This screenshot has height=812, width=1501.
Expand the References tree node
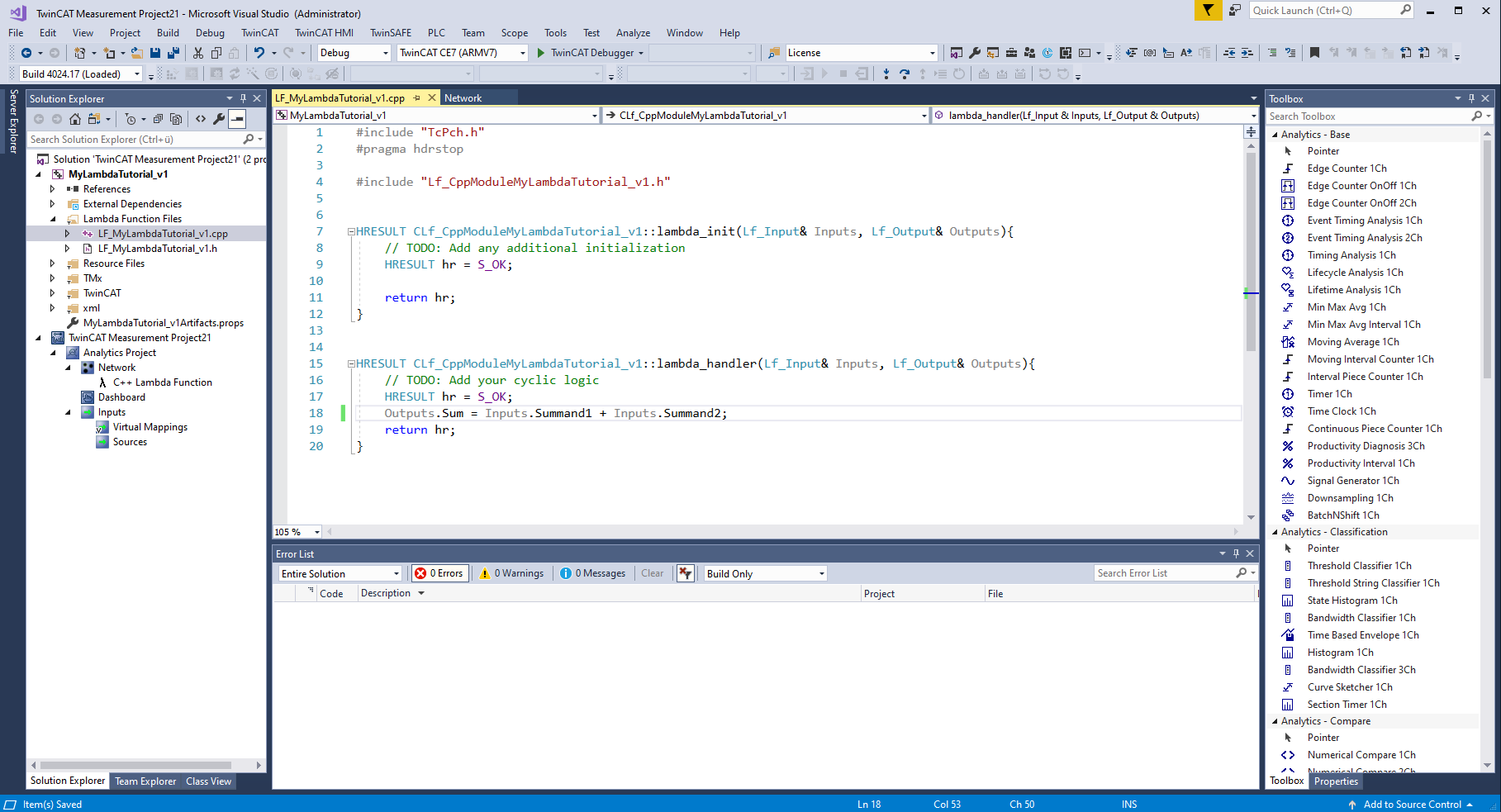(x=52, y=189)
